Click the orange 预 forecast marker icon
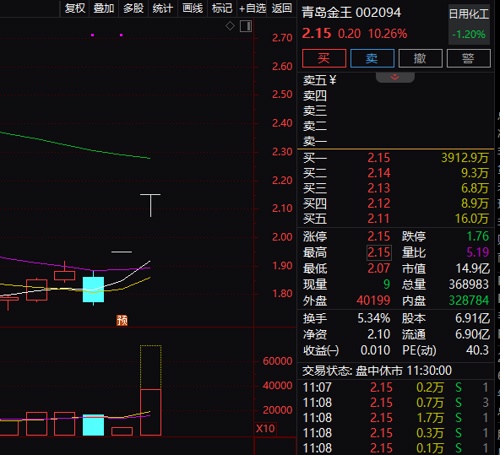This screenshot has width=500, height=455. coord(122,320)
